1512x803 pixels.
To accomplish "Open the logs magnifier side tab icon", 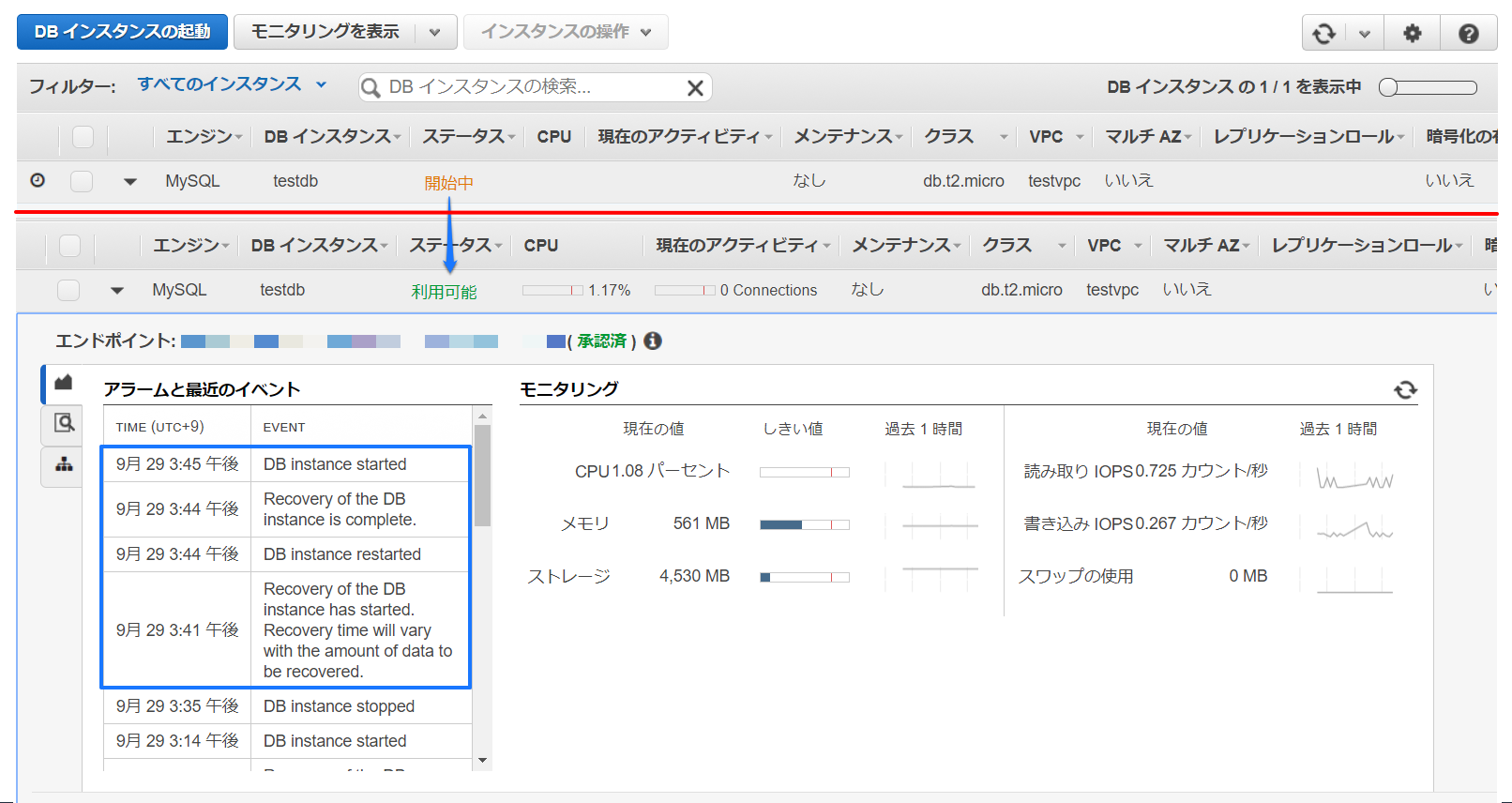I will (64, 423).
